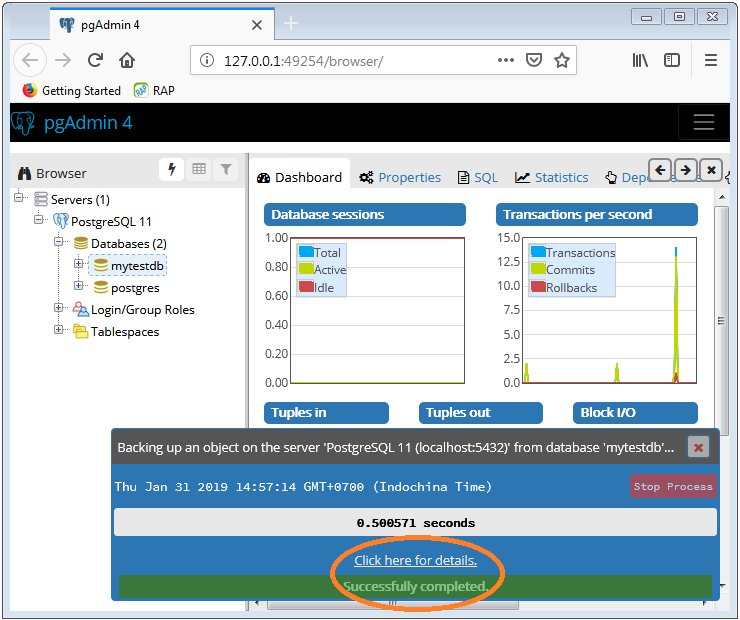
Task: Click the Database sessions header
Action: point(365,215)
